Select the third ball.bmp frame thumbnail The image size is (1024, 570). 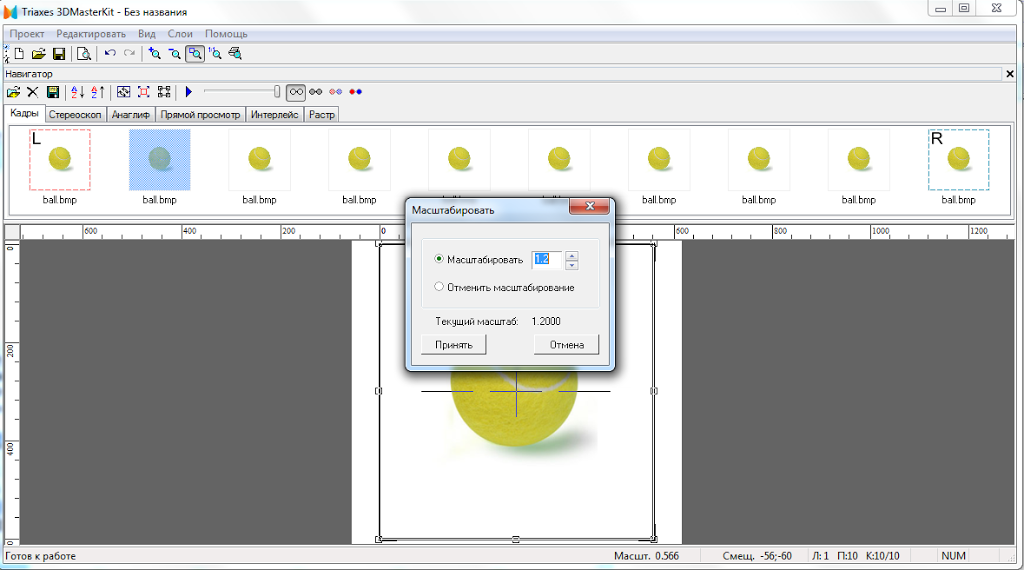point(259,160)
